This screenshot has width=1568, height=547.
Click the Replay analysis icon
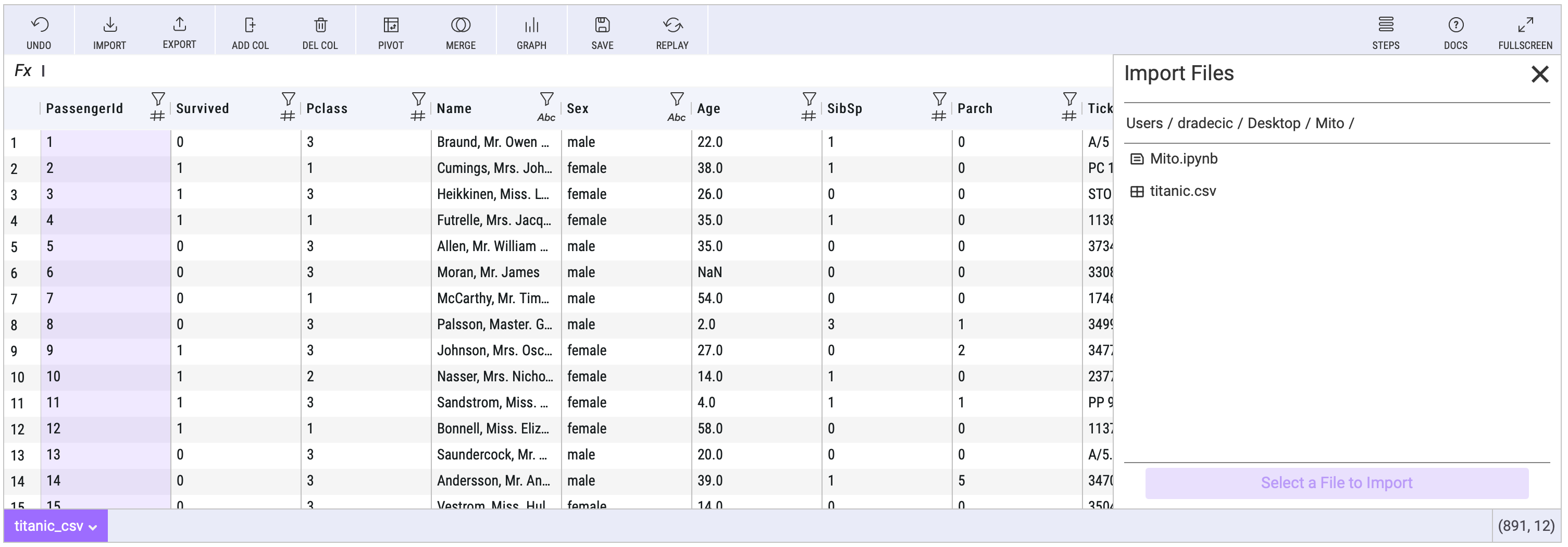click(673, 25)
